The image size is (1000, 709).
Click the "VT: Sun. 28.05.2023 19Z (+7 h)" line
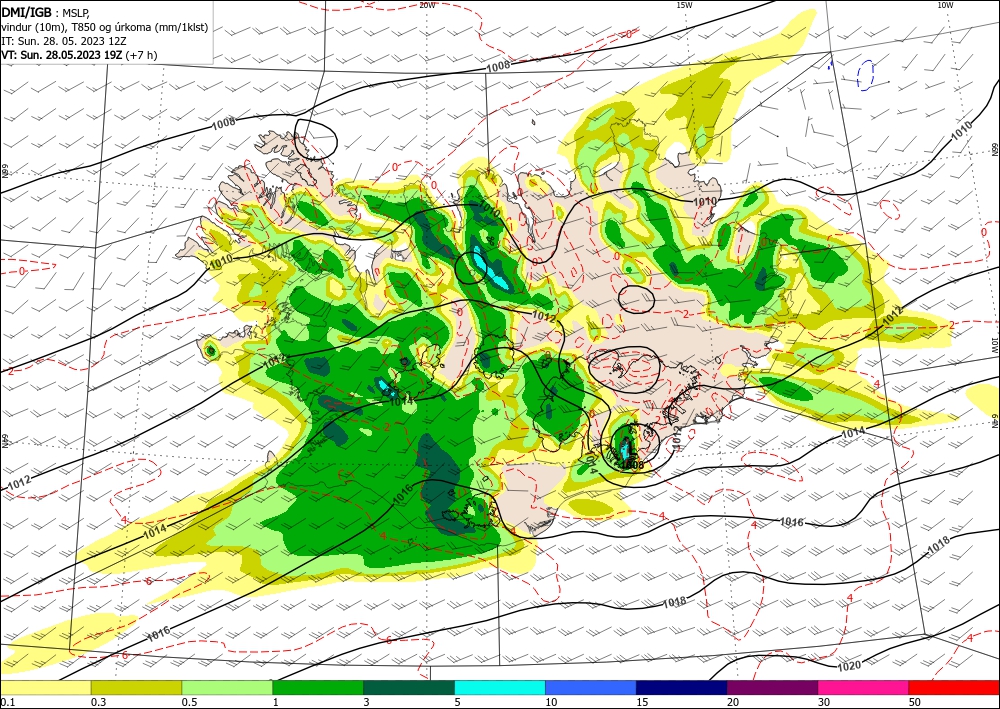coord(79,55)
